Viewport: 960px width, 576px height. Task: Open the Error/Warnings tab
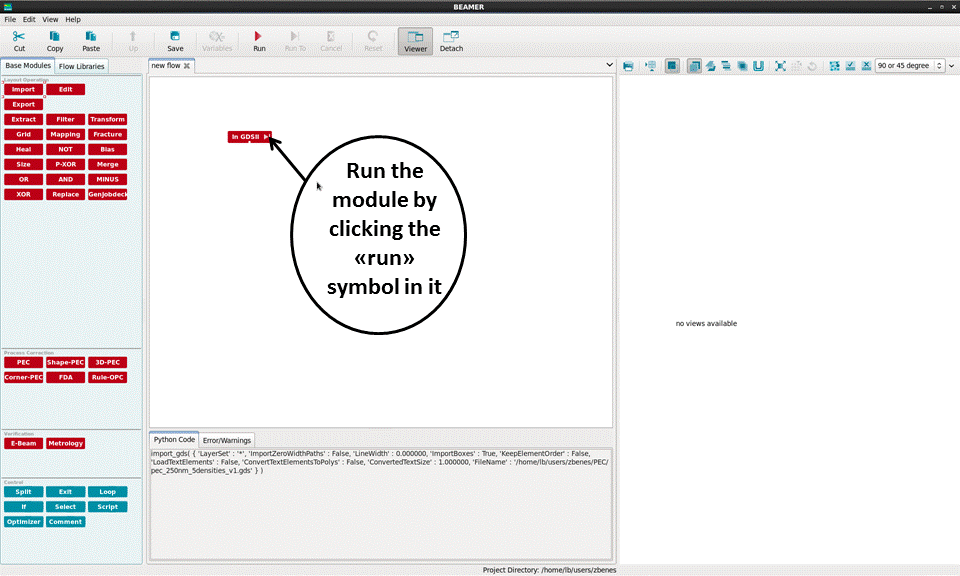tap(227, 439)
